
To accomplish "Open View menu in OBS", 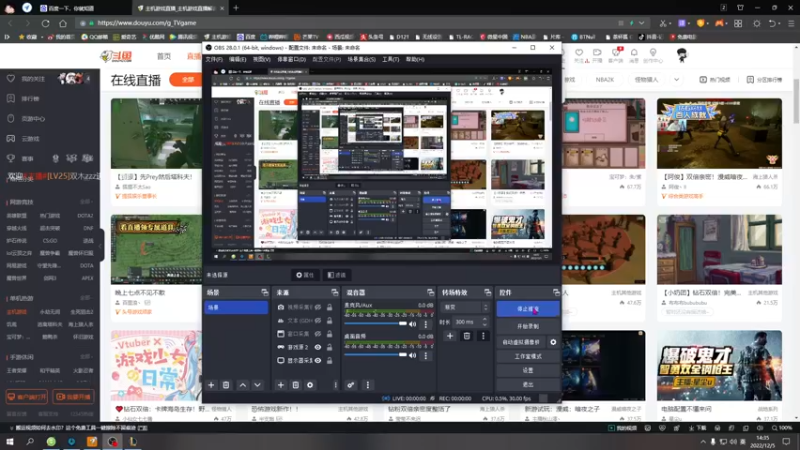I will (262, 59).
